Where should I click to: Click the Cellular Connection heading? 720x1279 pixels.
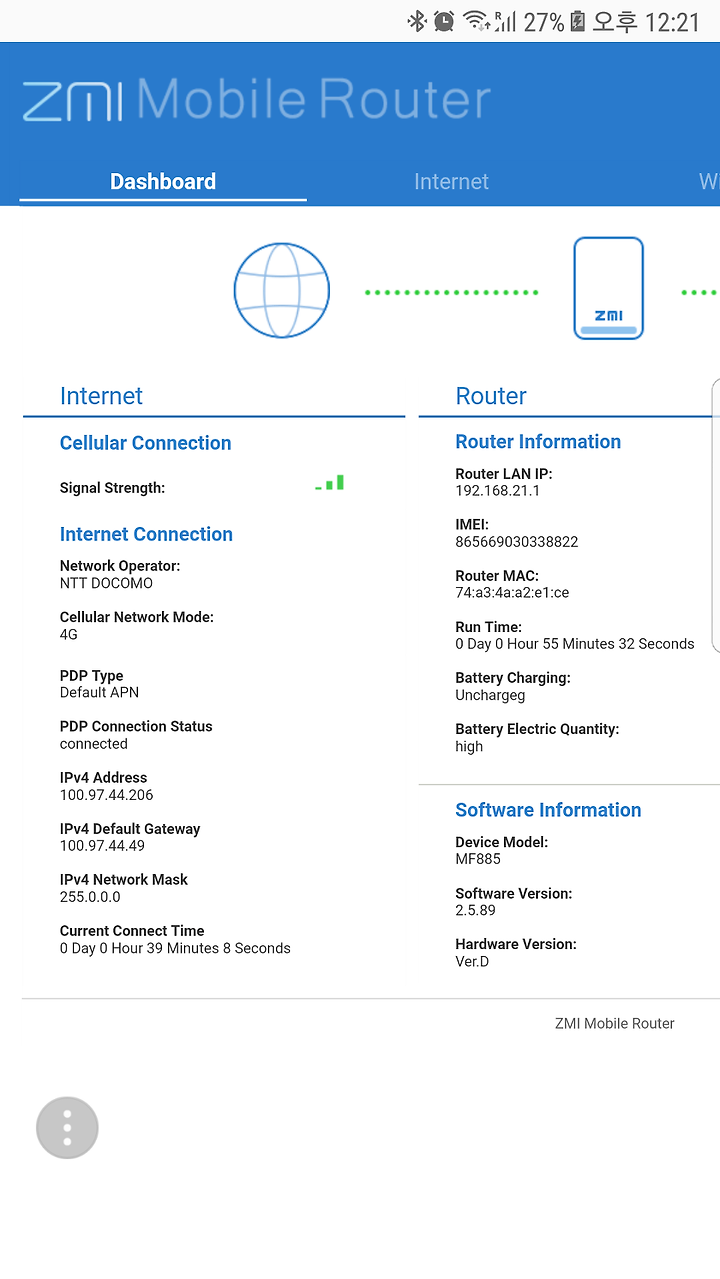pyautogui.click(x=145, y=443)
